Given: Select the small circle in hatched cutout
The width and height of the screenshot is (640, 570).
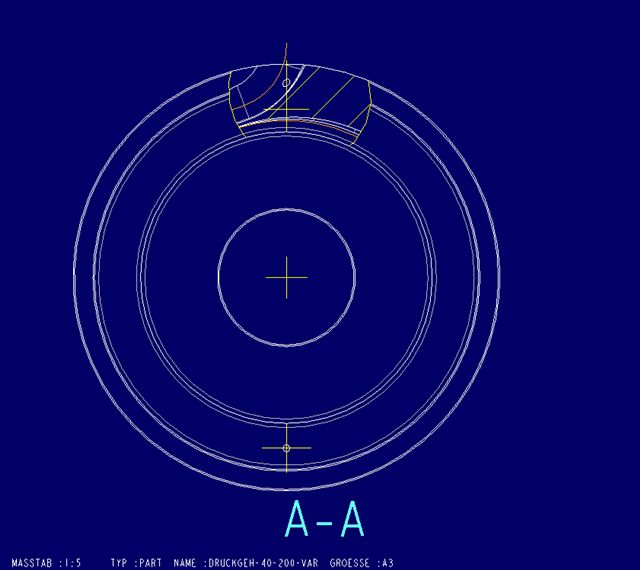Looking at the screenshot, I should (x=286, y=83).
